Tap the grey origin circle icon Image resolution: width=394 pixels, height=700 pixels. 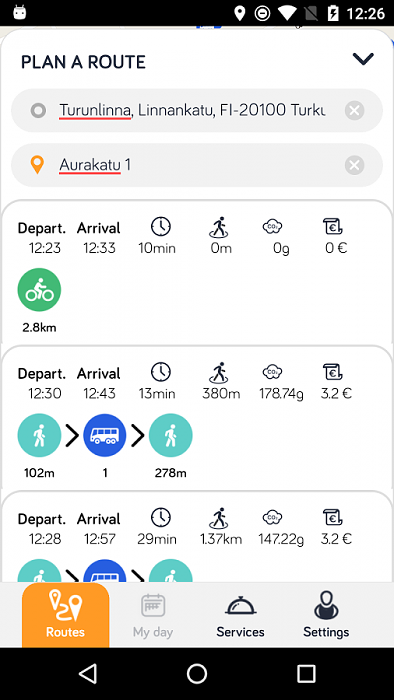point(38,110)
